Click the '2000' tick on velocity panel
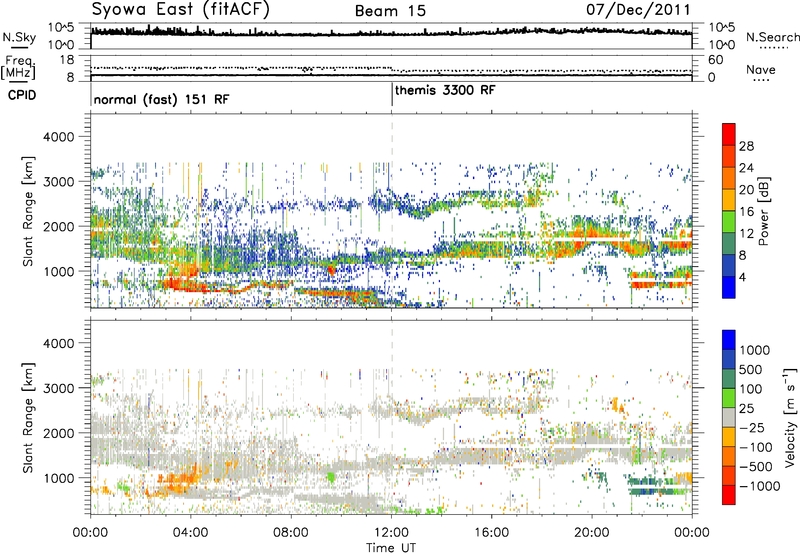Viewport: 800px width, 554px height. pos(59,433)
